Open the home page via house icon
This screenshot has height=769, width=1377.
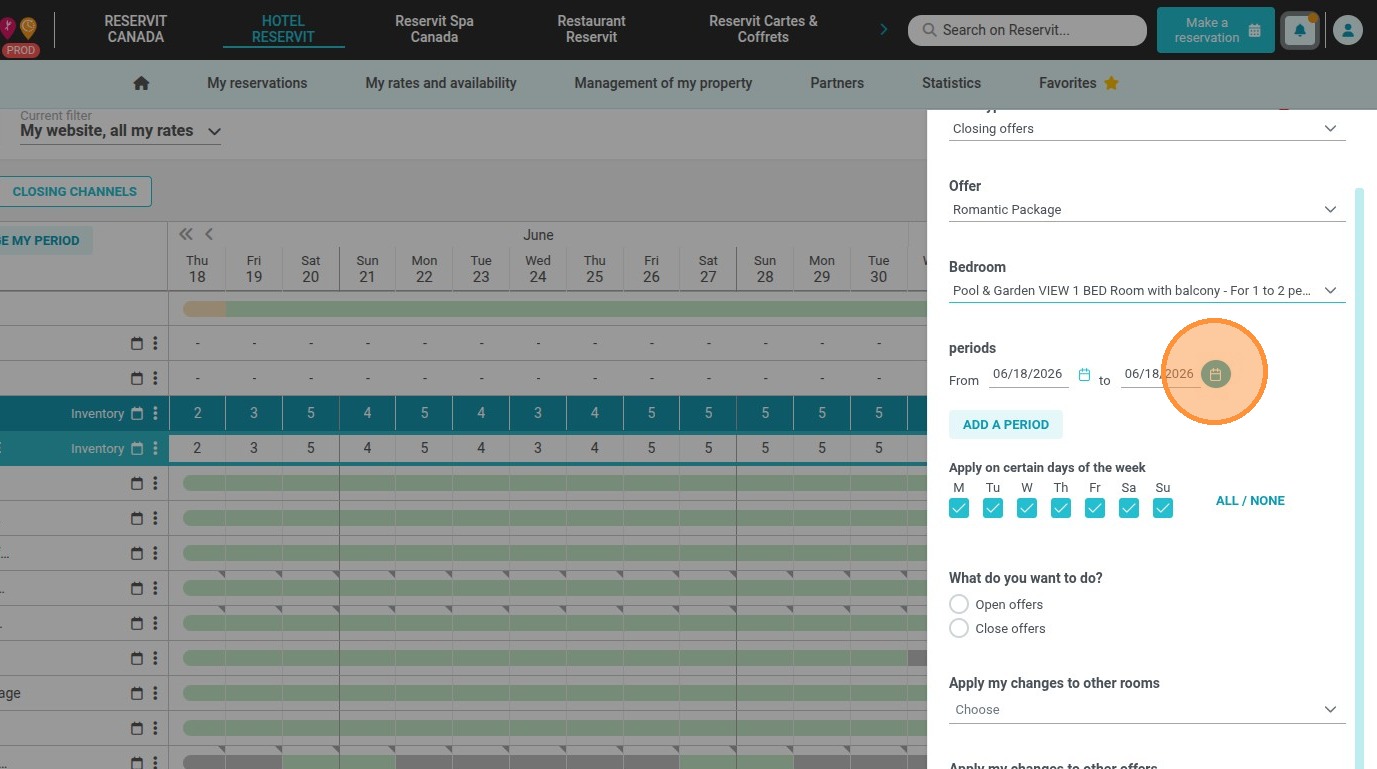[141, 84]
